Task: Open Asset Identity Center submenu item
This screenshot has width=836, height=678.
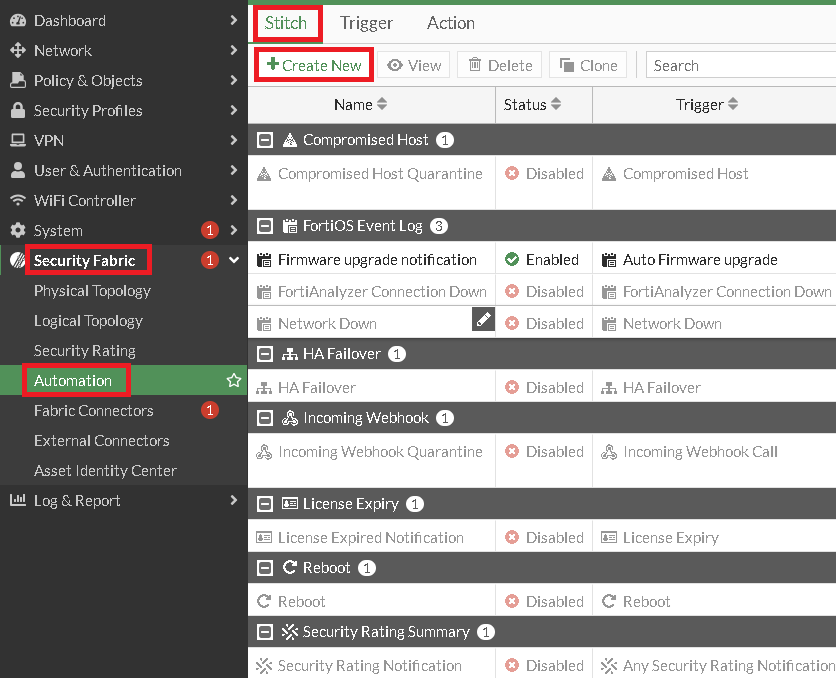Action: tap(105, 471)
